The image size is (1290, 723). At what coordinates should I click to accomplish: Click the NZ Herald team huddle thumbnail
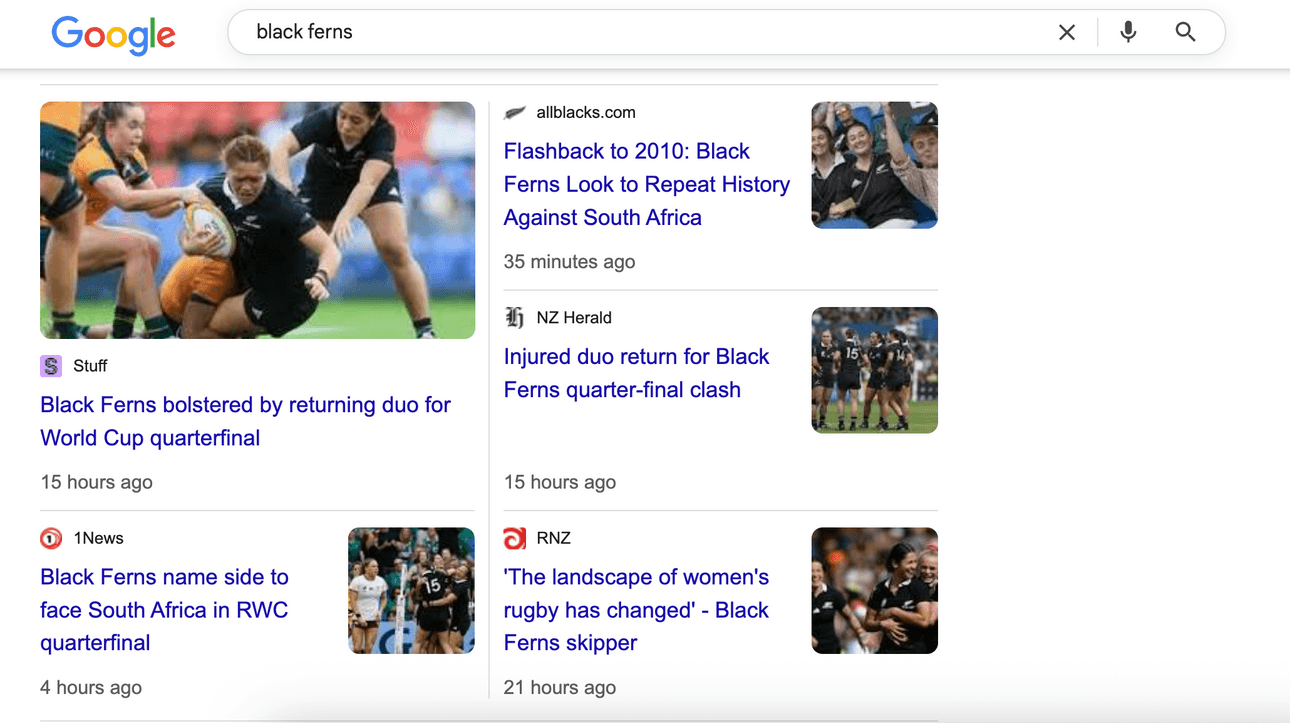(874, 370)
